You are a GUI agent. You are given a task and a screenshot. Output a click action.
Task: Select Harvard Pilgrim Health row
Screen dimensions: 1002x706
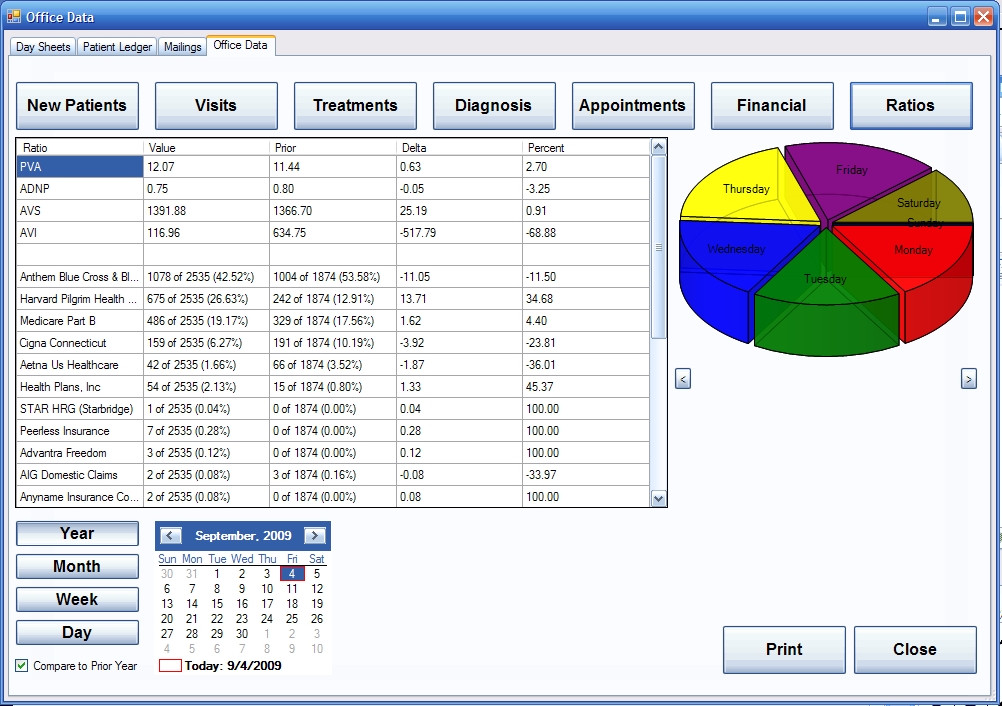pos(333,299)
